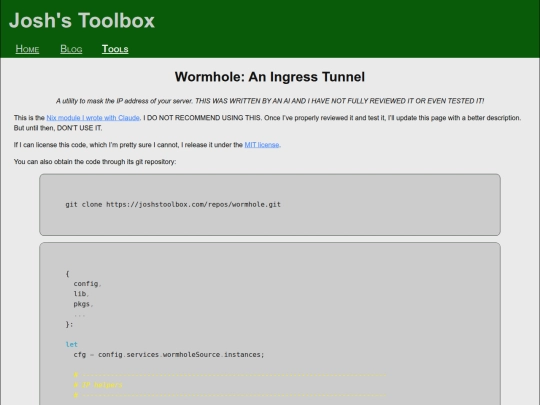Click the 'Wormhole: An Ingress Tunnel' heading
The image size is (540, 405).
click(270, 77)
